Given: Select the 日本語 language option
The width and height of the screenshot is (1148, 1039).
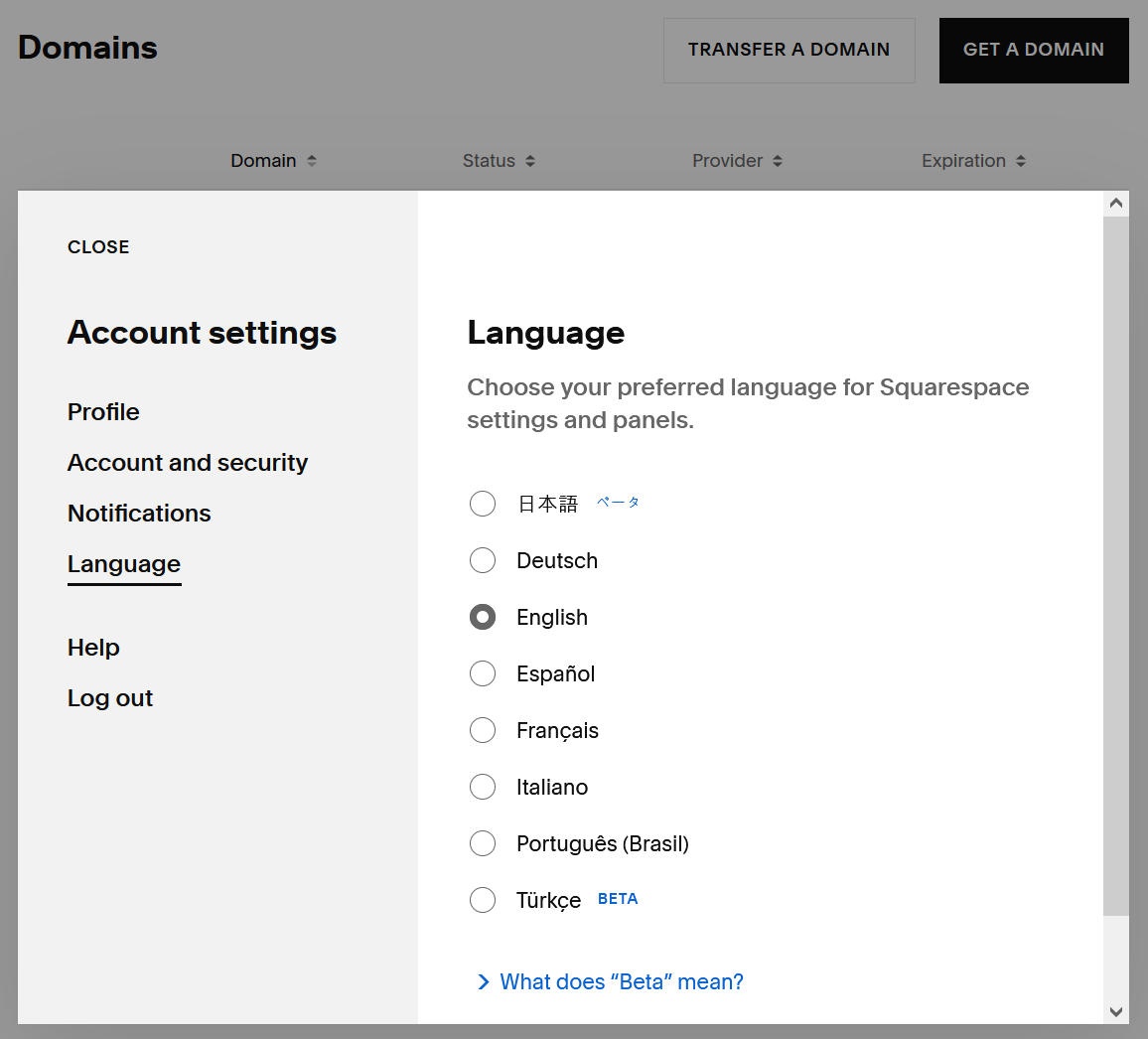Looking at the screenshot, I should coord(483,504).
